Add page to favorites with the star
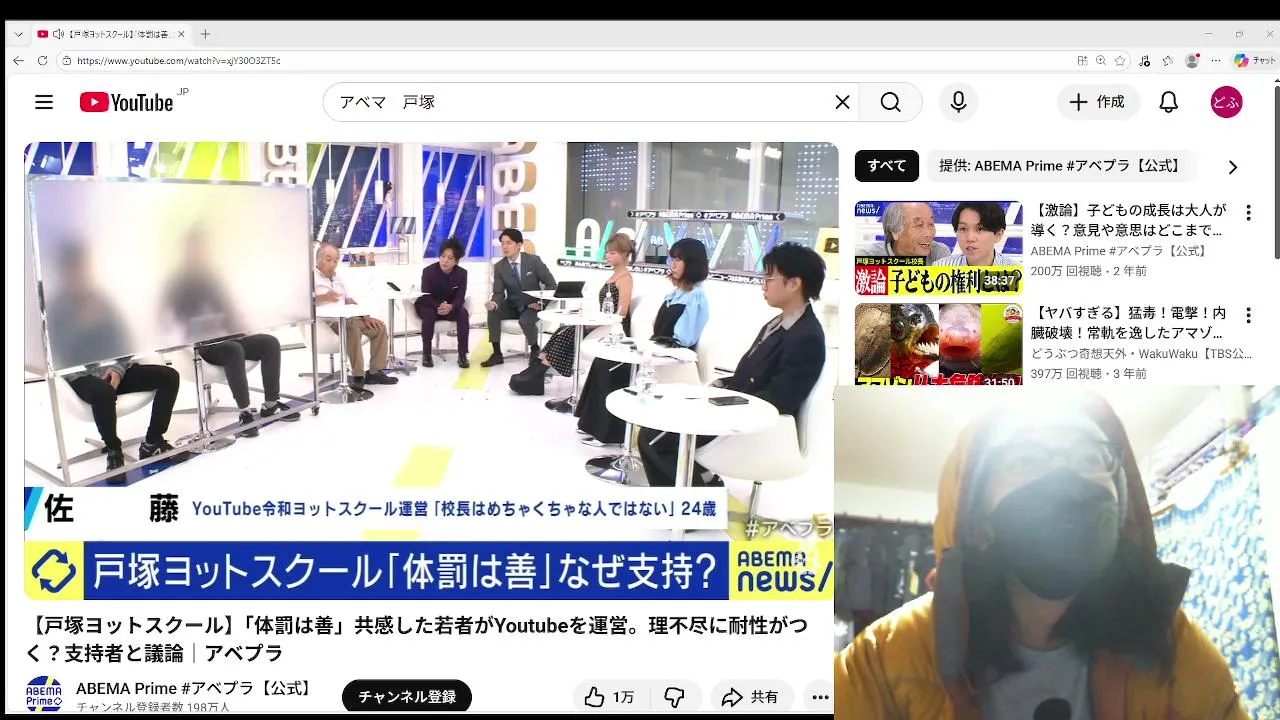This screenshot has height=720, width=1280. pyautogui.click(x=1120, y=60)
